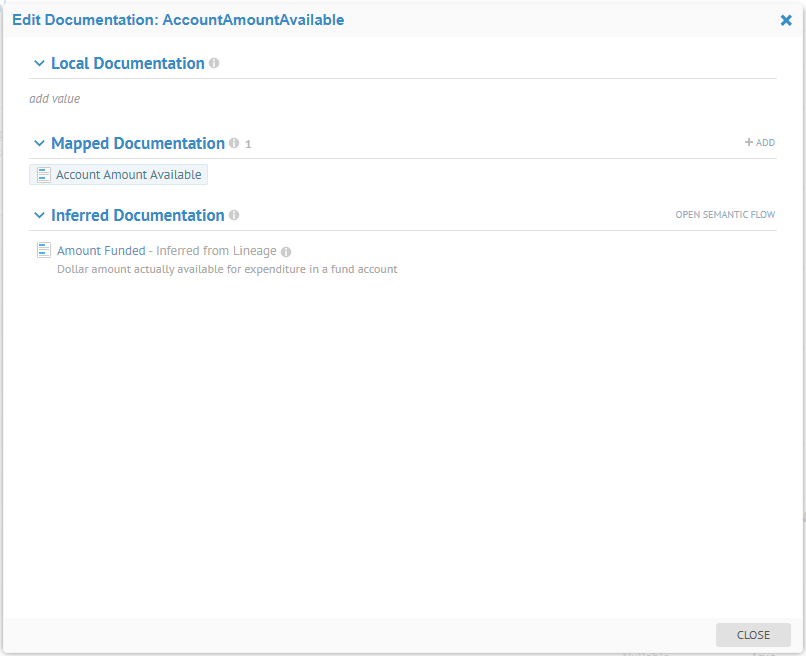The image size is (806, 656).
Task: Collapse the Local Documentation section chevron
Action: click(x=40, y=63)
